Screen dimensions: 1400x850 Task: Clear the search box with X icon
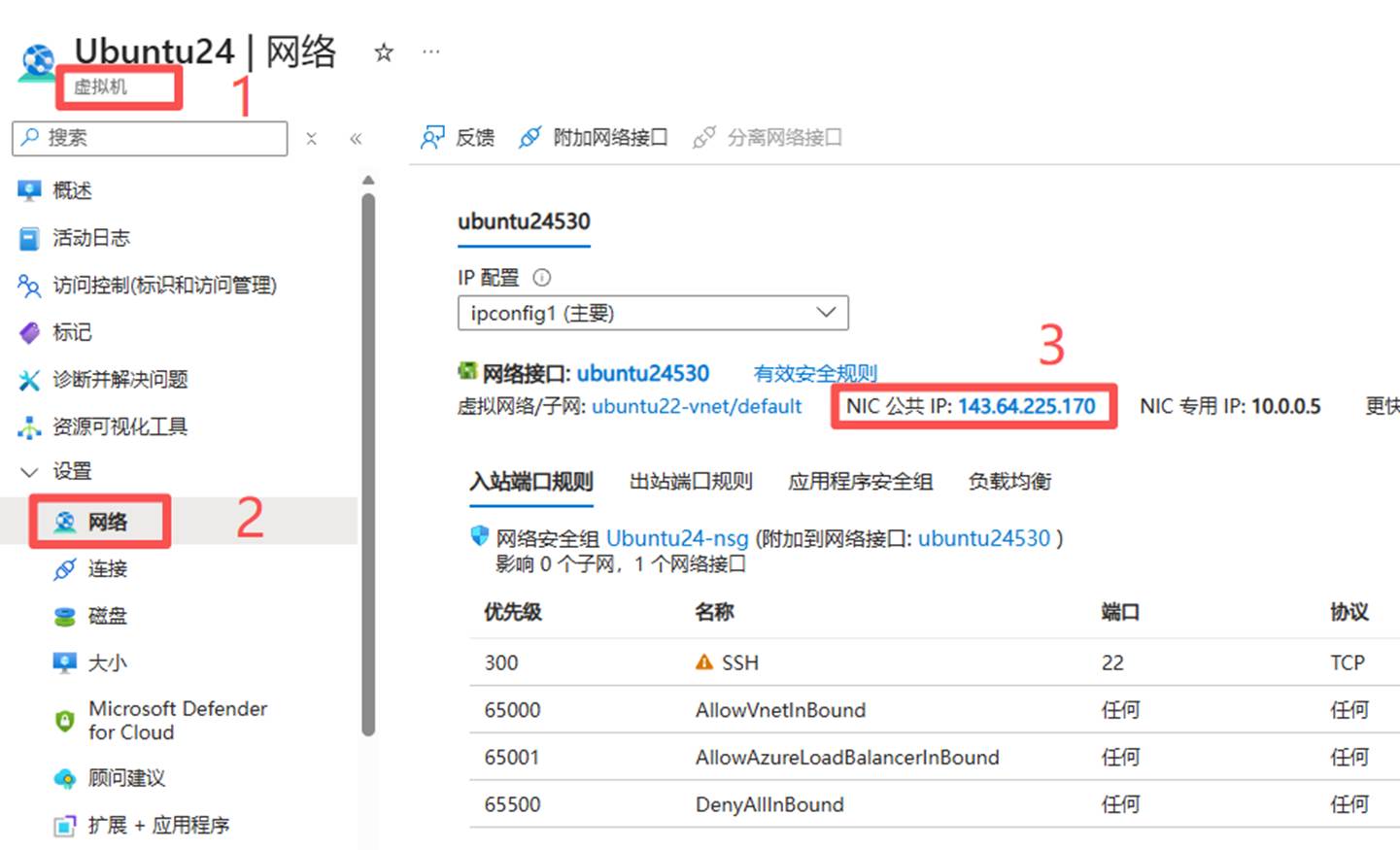click(311, 139)
